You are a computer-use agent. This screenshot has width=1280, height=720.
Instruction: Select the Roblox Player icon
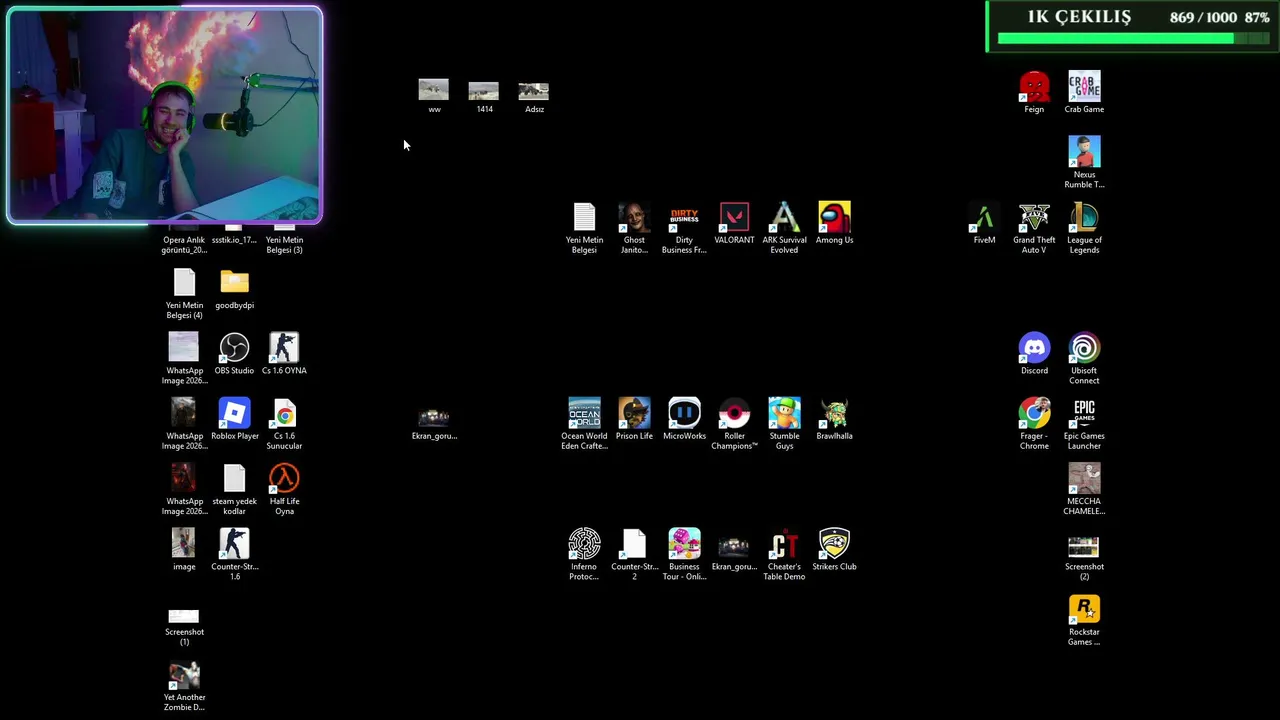coord(234,414)
